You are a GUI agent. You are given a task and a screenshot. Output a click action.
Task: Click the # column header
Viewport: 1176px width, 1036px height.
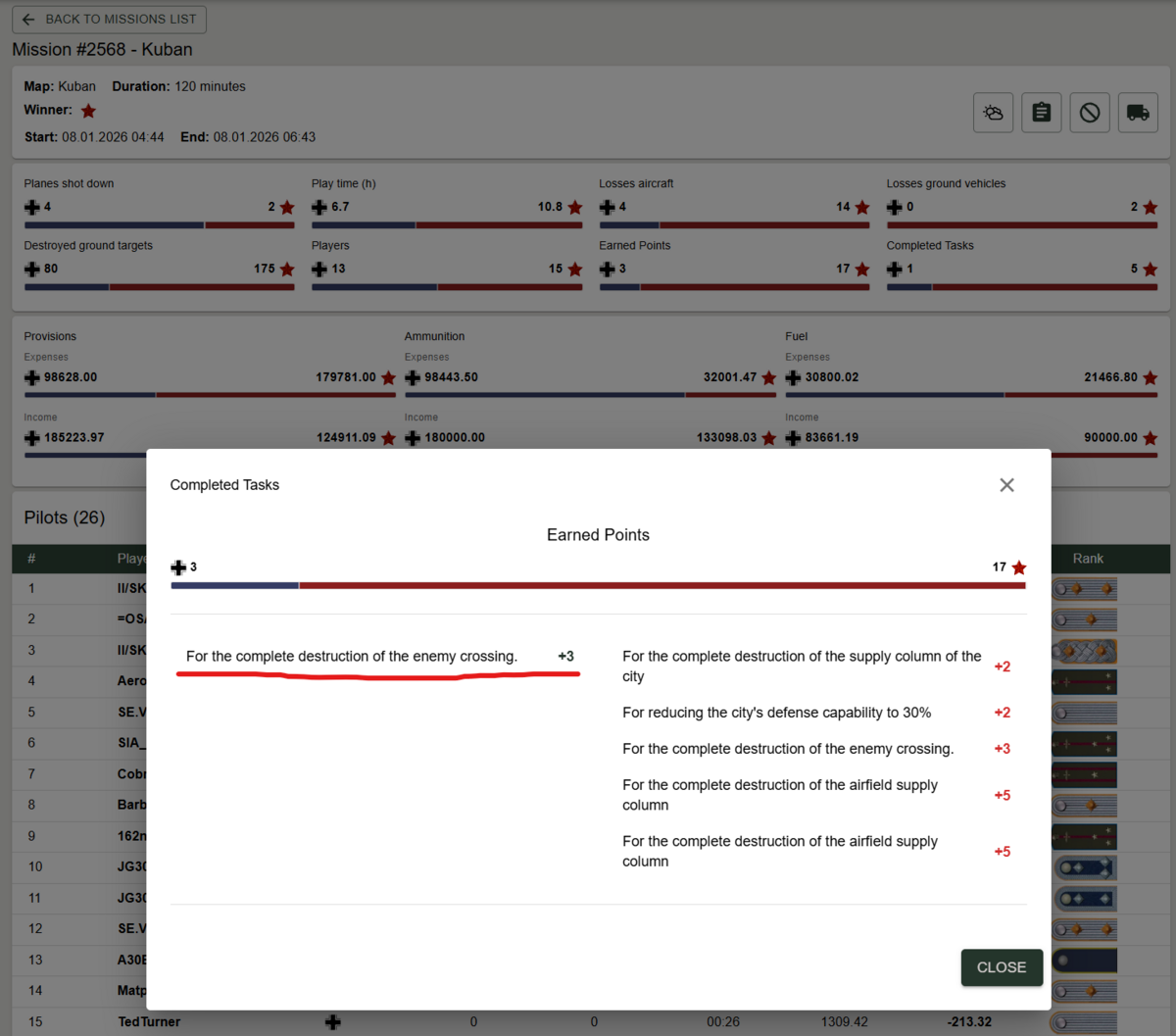[31, 559]
